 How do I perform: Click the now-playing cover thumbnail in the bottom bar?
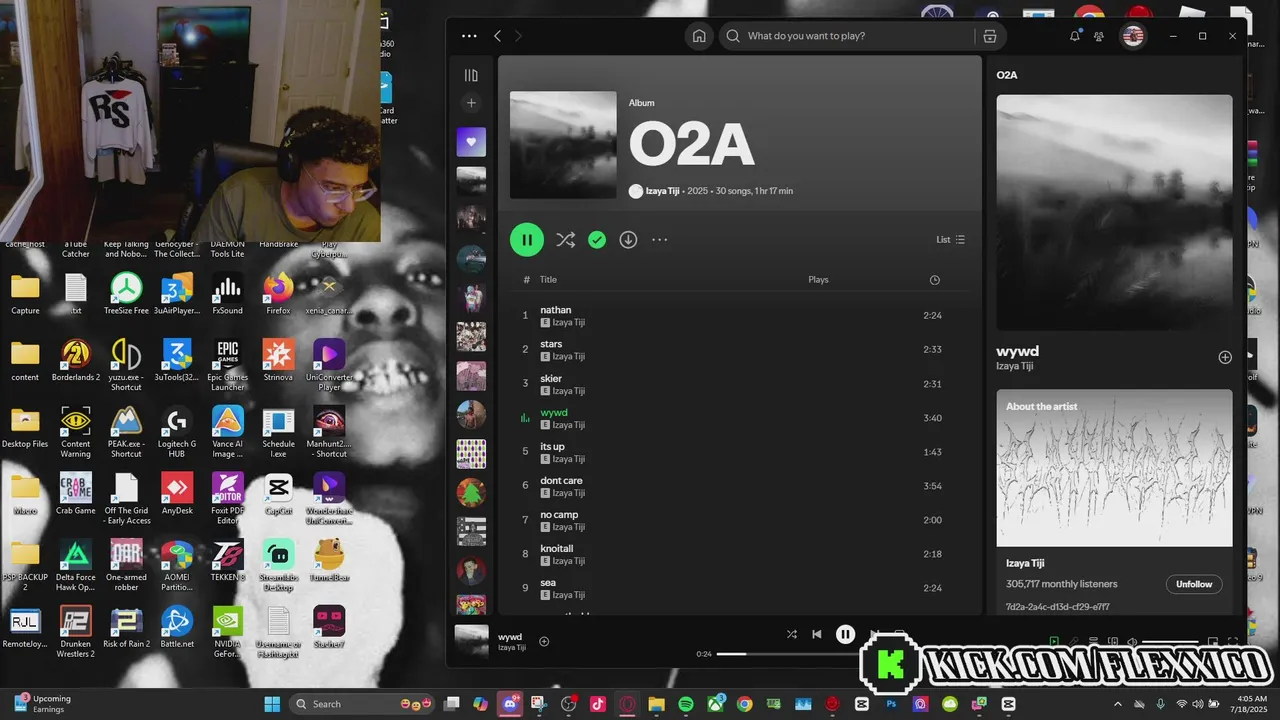tap(472, 641)
